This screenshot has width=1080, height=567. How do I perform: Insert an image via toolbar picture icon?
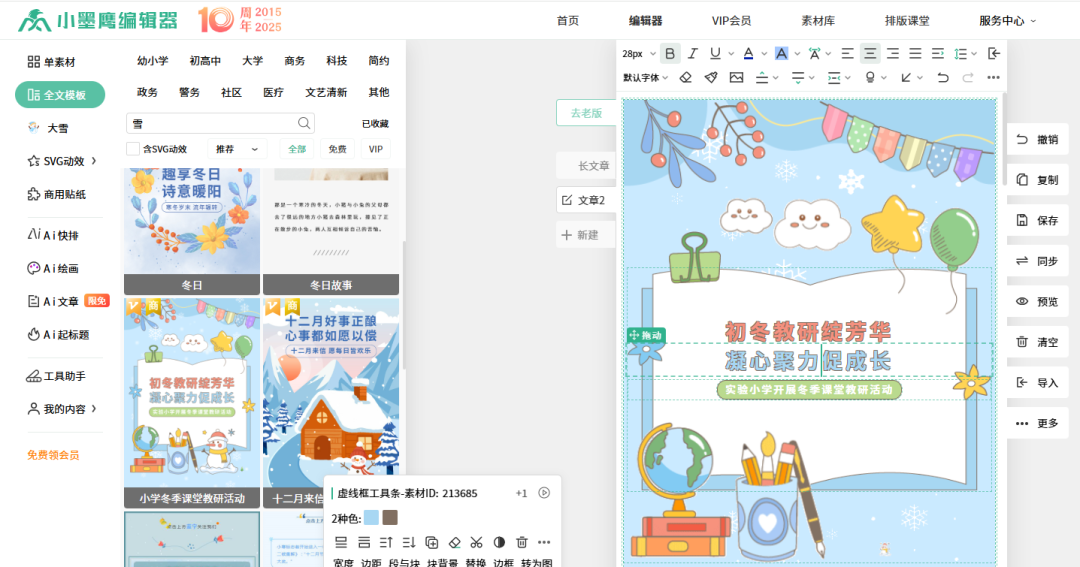(736, 77)
